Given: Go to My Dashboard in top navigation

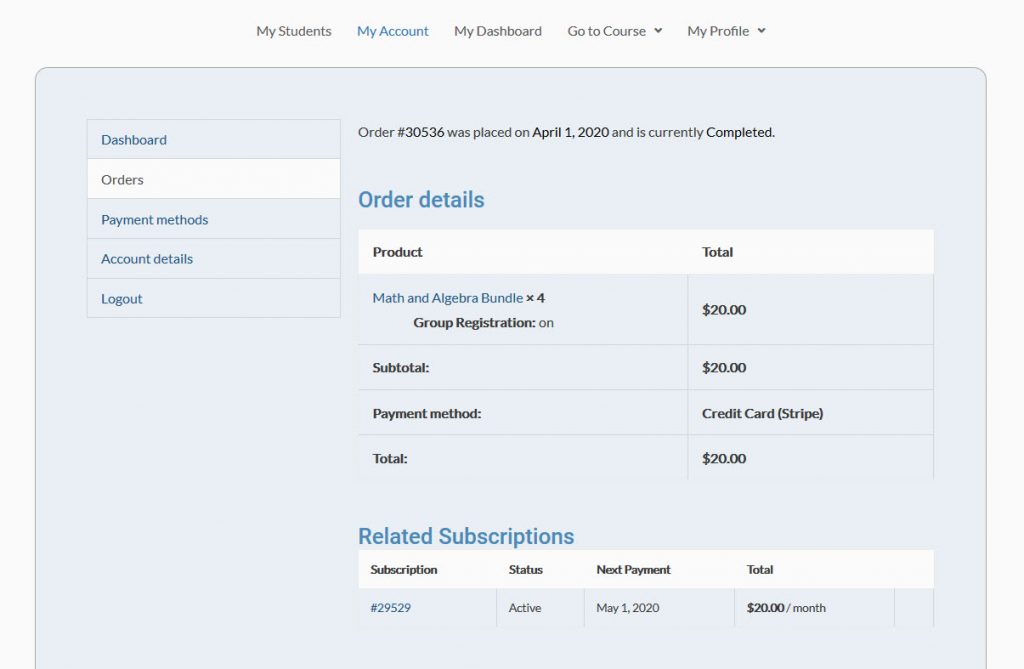Looking at the screenshot, I should pos(498,31).
